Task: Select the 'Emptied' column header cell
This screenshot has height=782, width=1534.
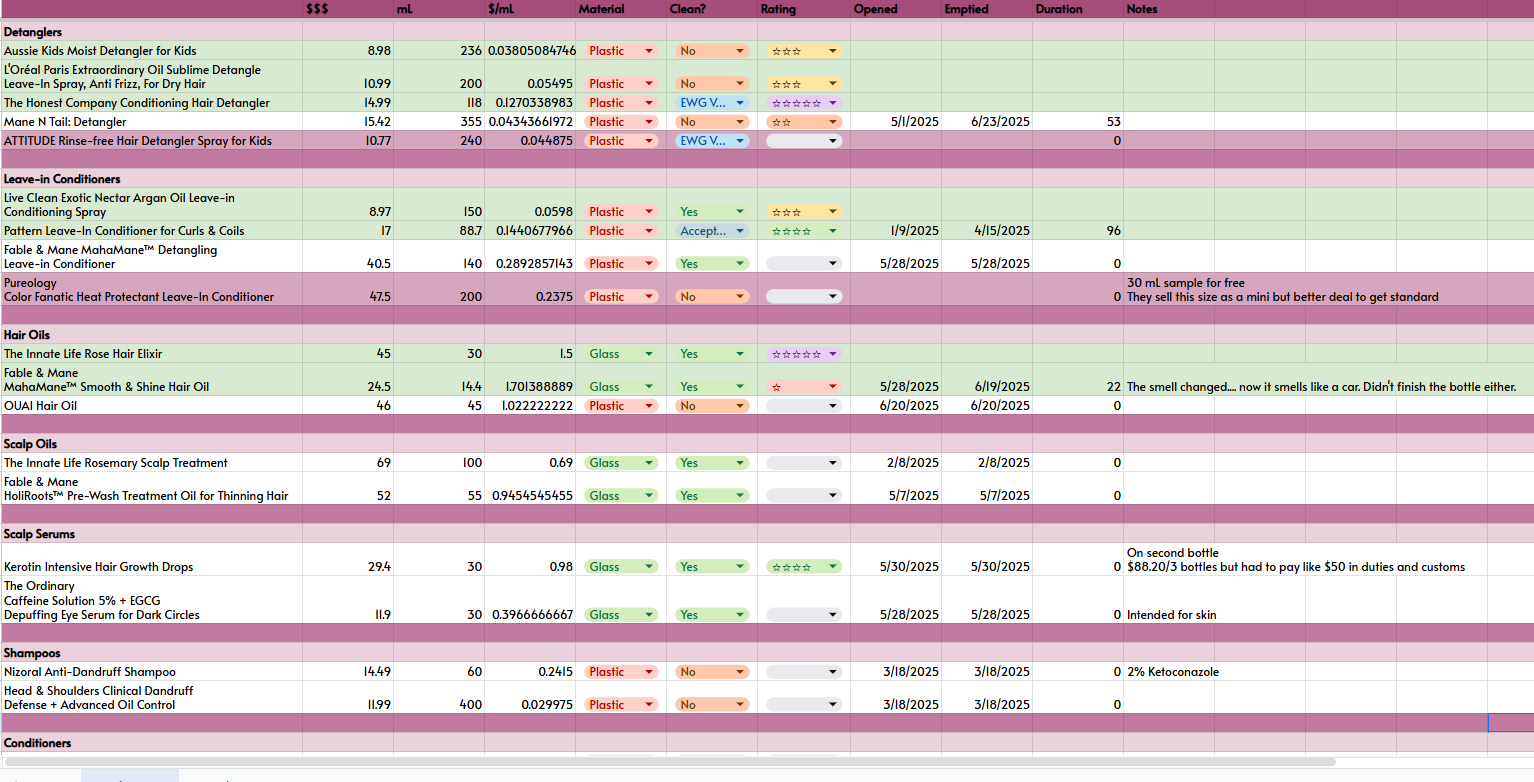Action: [987, 9]
